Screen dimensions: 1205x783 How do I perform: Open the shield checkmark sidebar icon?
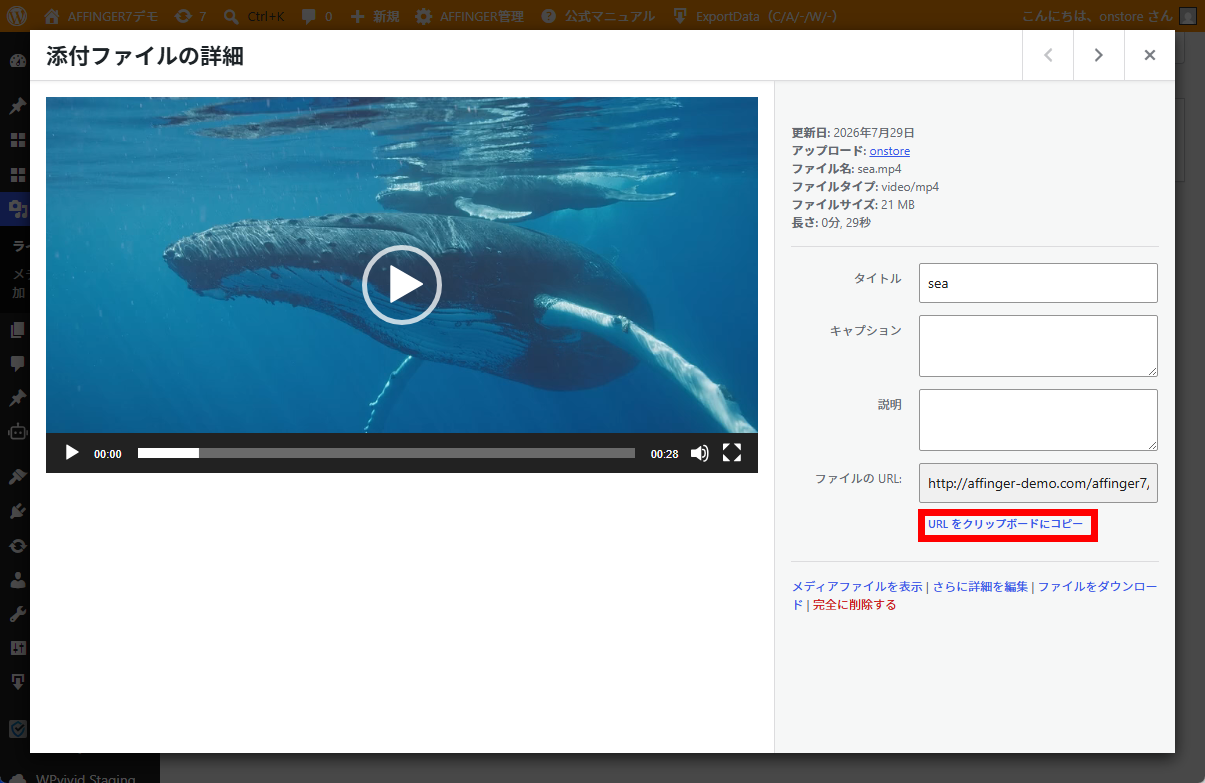click(x=17, y=728)
